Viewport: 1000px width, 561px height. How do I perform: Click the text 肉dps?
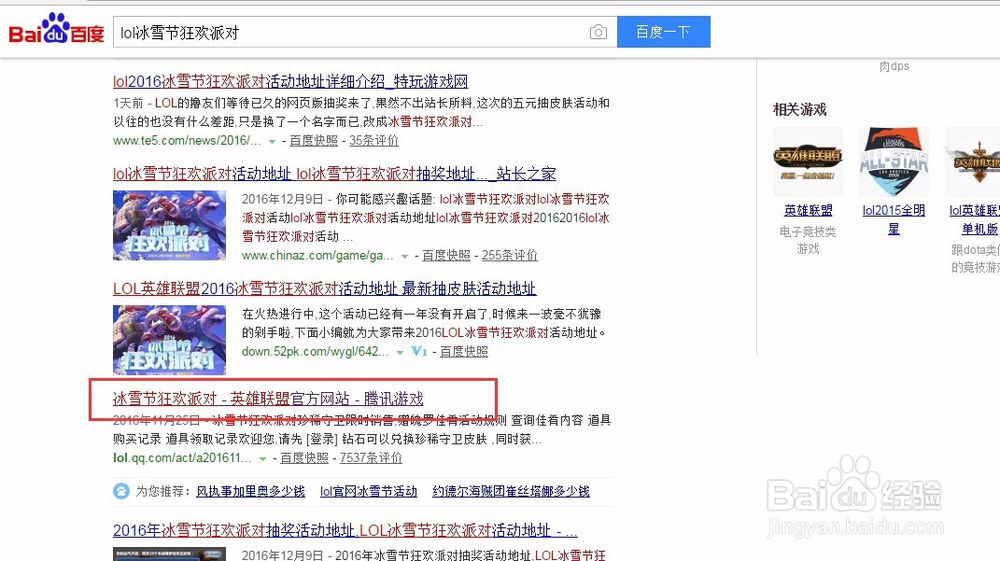click(894, 66)
